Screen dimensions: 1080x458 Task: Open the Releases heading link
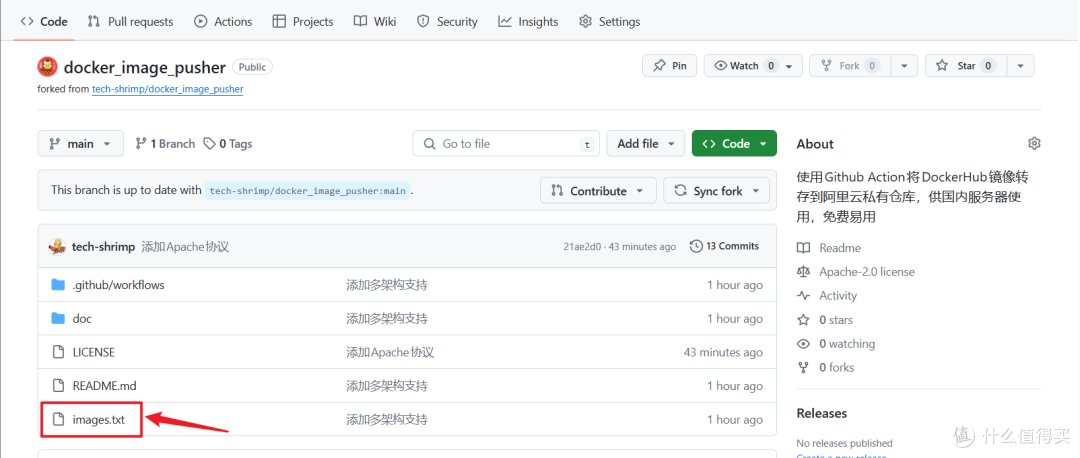[x=822, y=413]
